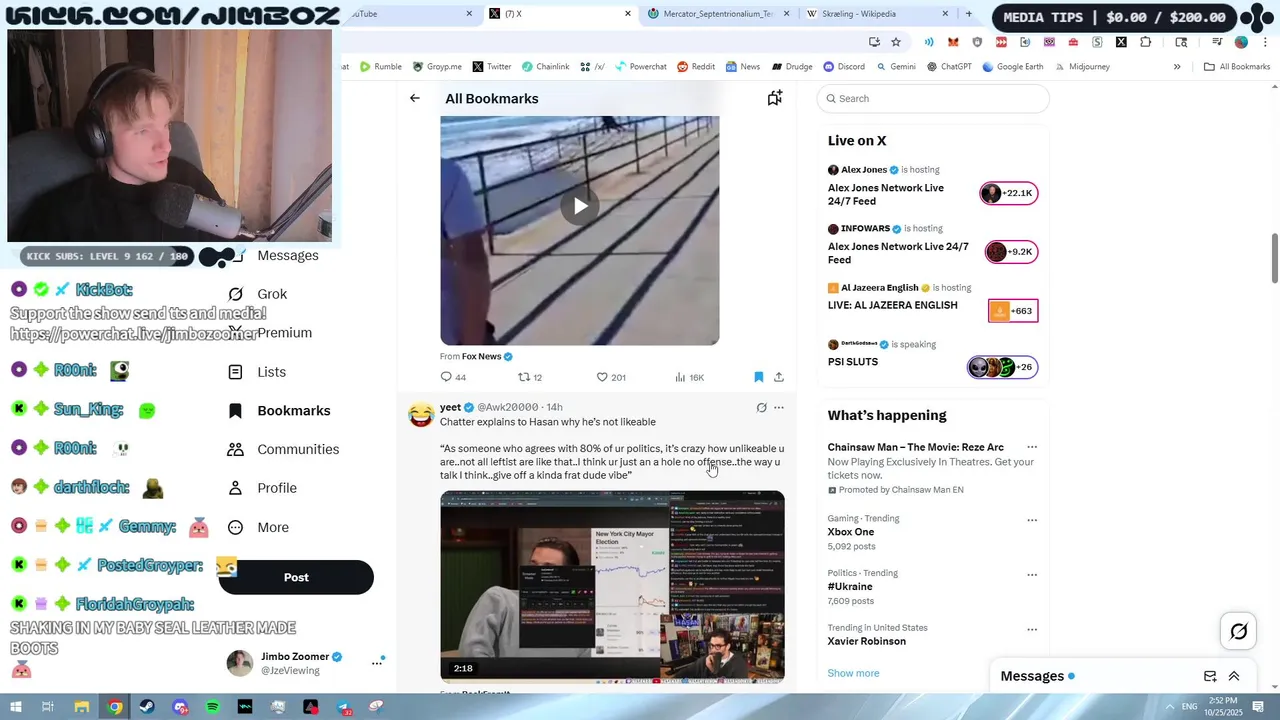1280x720 pixels.
Task: View analytics for the Fox News post (16K)
Action: point(689,377)
